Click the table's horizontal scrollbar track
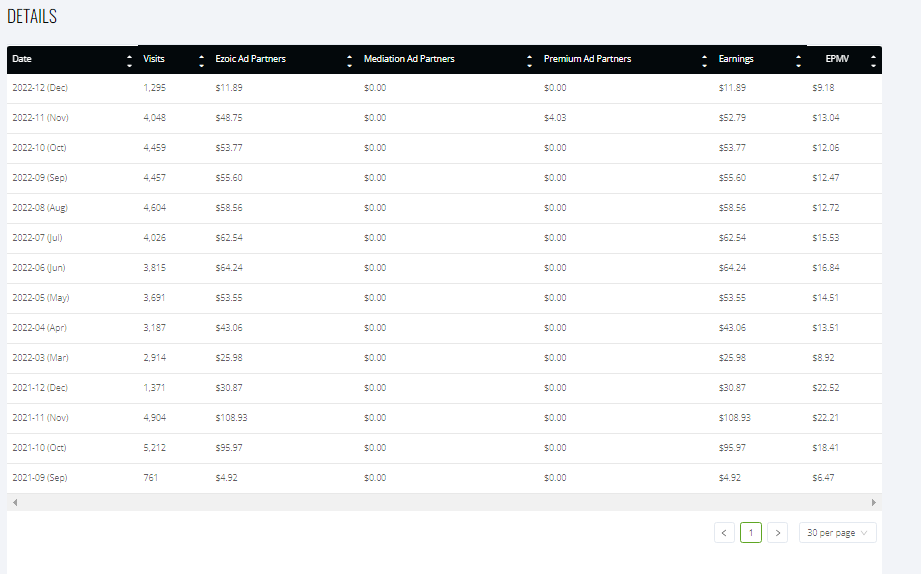 tap(444, 502)
